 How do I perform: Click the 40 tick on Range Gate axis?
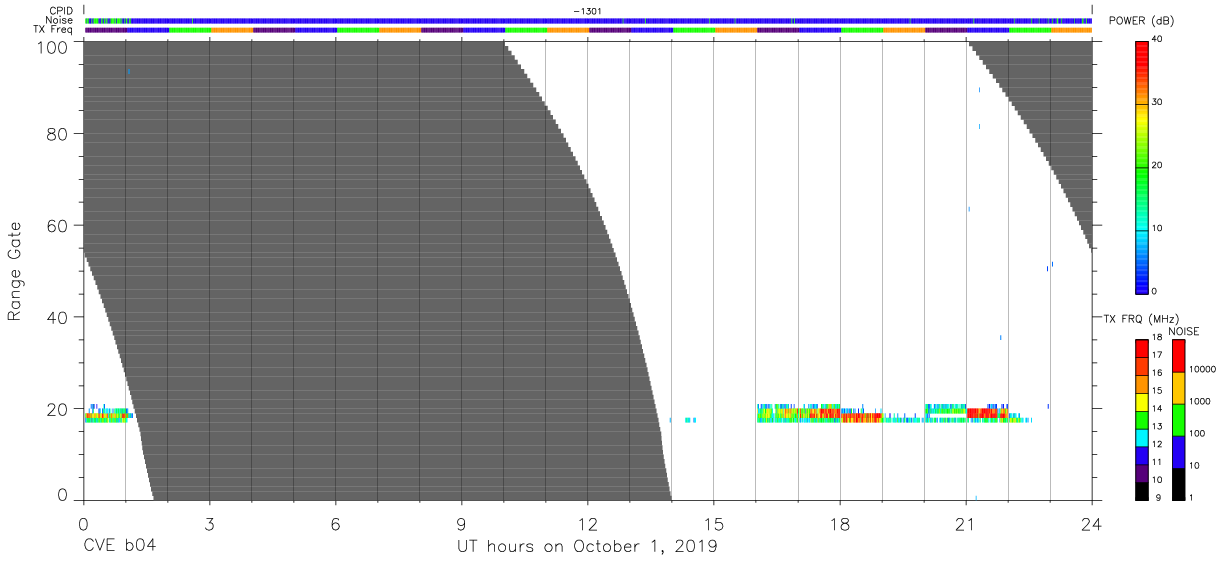pyautogui.click(x=59, y=317)
